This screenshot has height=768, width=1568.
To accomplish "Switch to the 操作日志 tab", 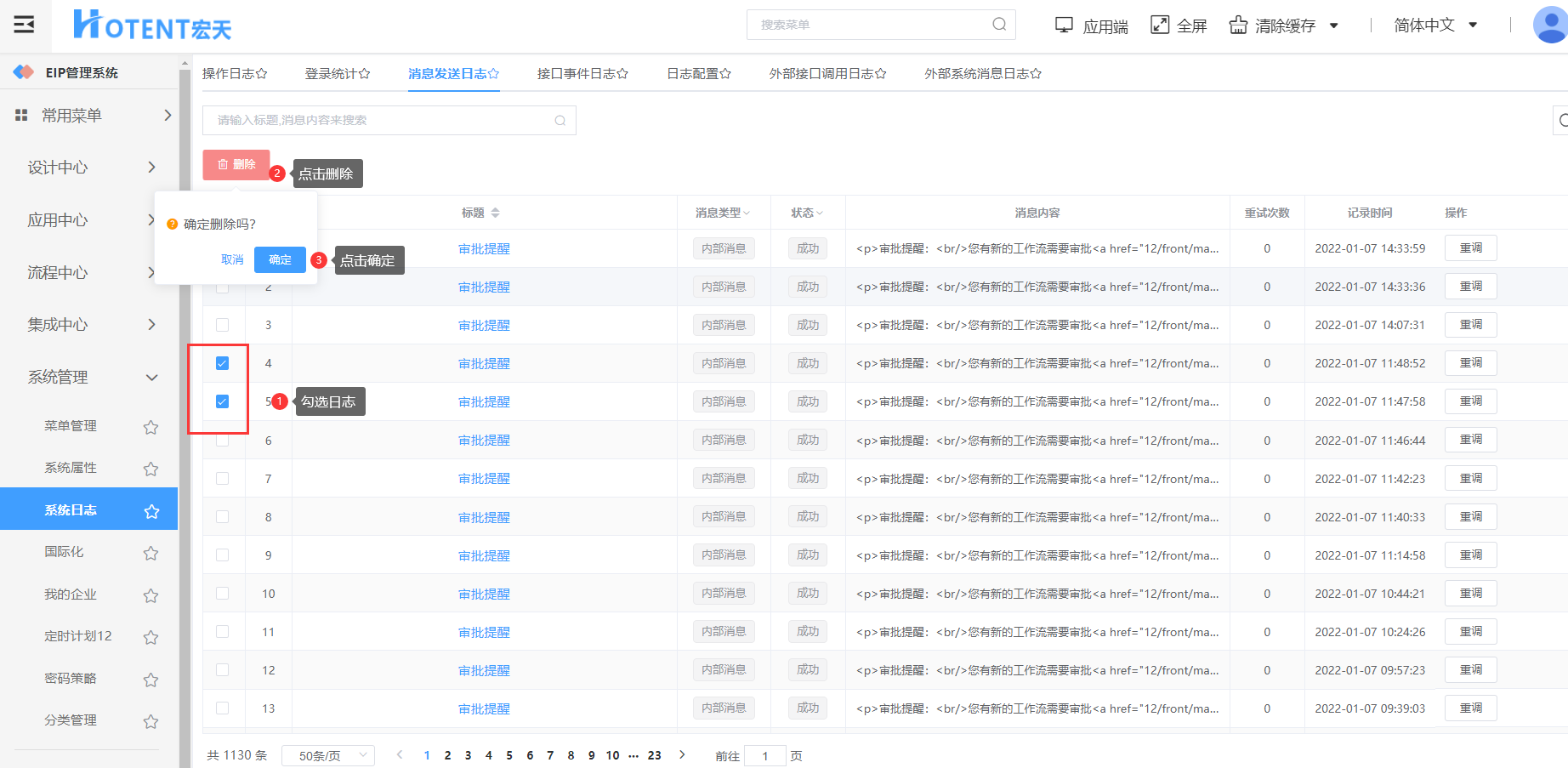I will coord(235,74).
